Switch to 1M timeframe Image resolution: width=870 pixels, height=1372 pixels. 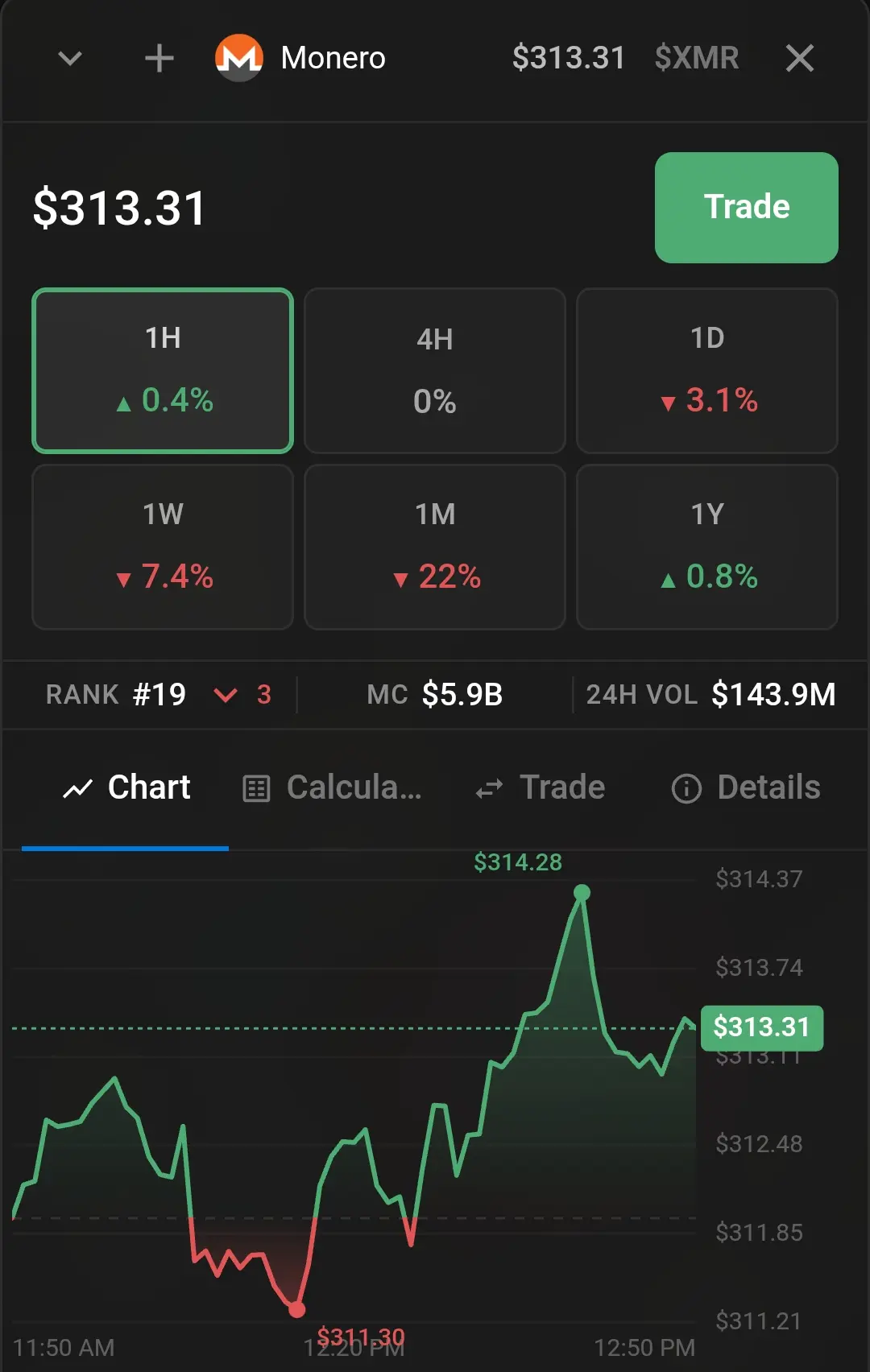point(435,547)
